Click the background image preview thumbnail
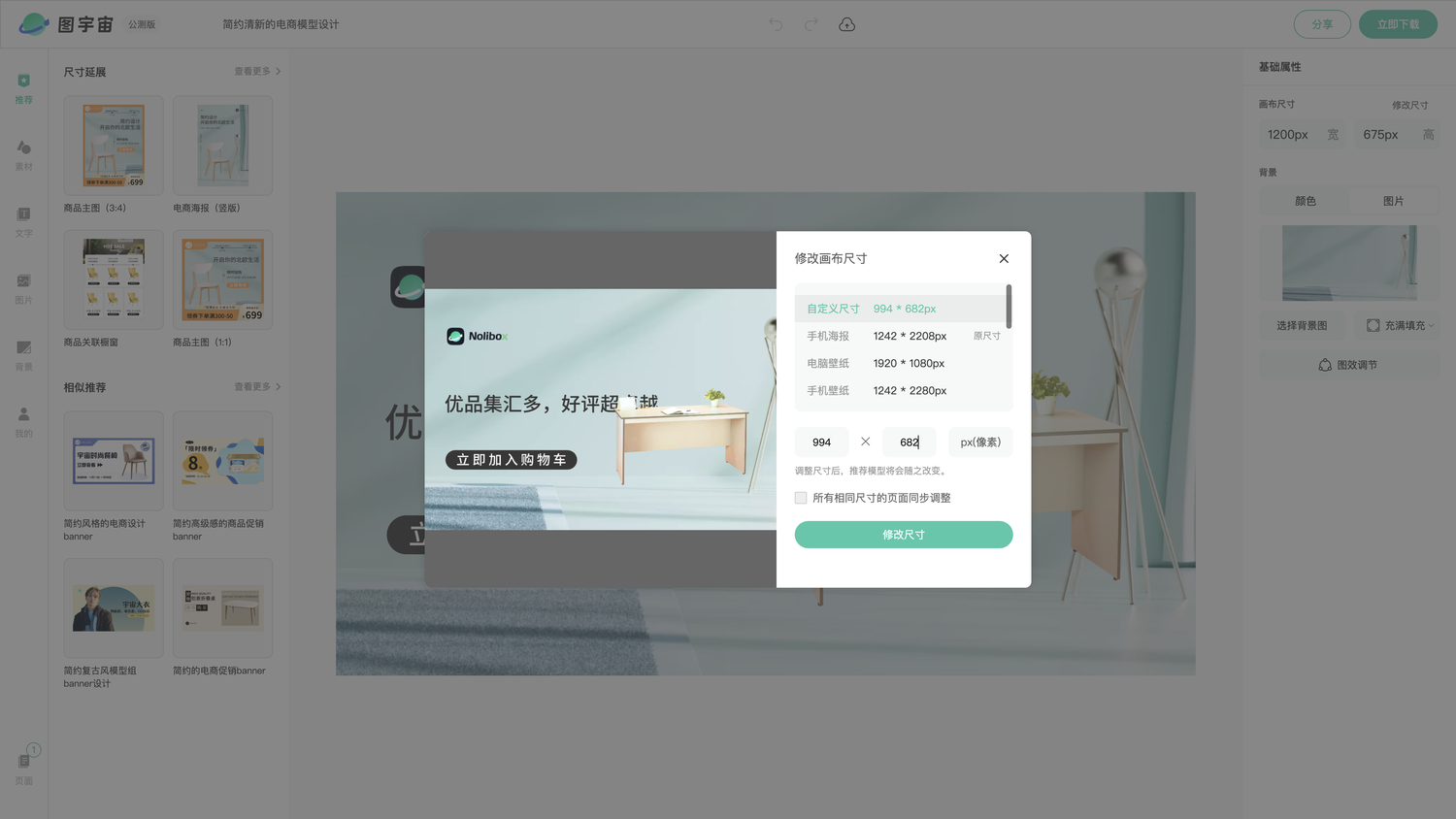The width and height of the screenshot is (1456, 819). (1349, 263)
